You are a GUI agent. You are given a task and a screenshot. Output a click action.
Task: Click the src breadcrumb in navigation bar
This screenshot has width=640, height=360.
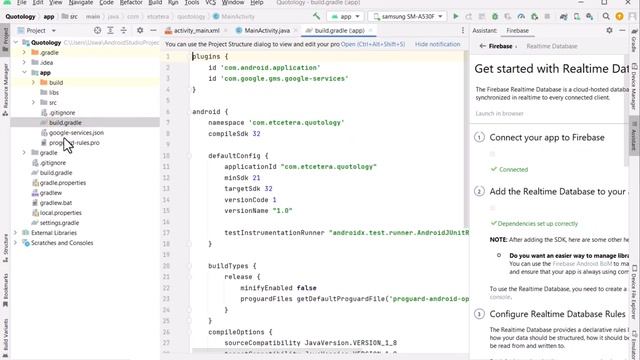coord(69,16)
